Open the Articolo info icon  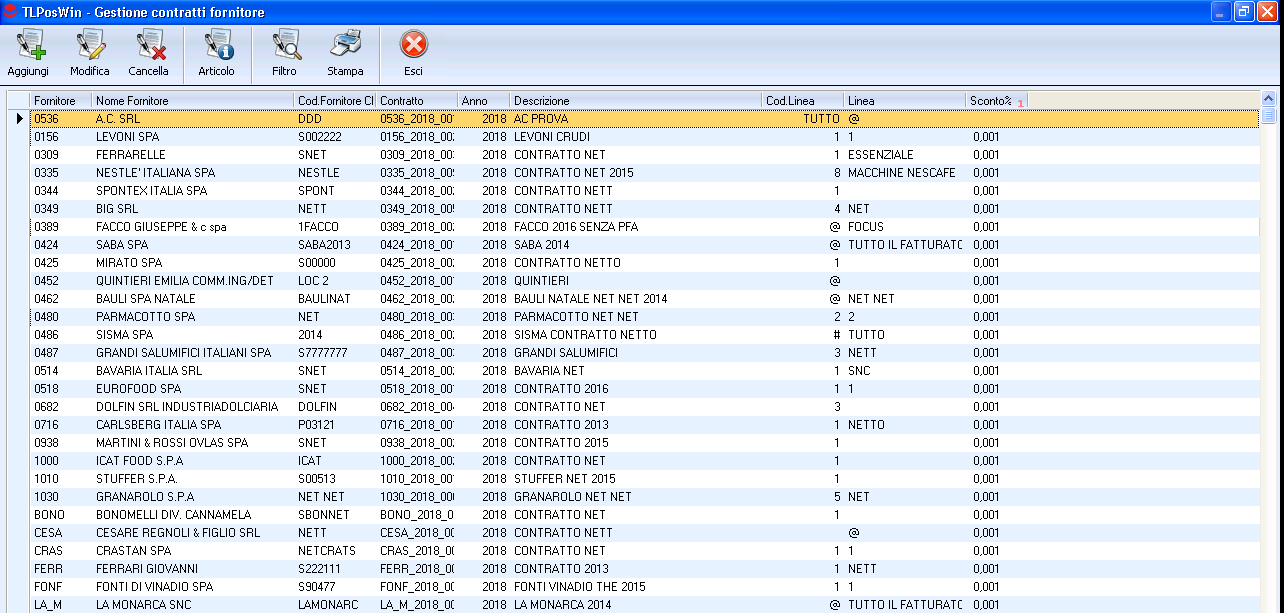click(x=217, y=46)
